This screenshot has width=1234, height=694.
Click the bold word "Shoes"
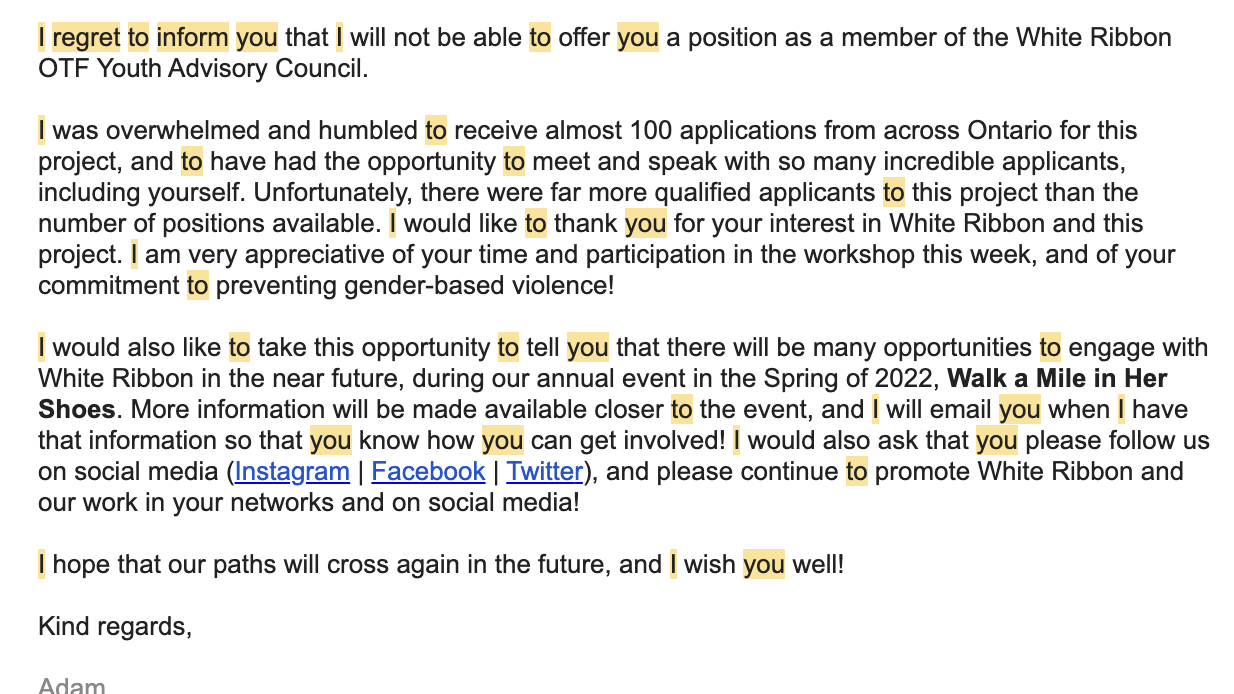(77, 410)
